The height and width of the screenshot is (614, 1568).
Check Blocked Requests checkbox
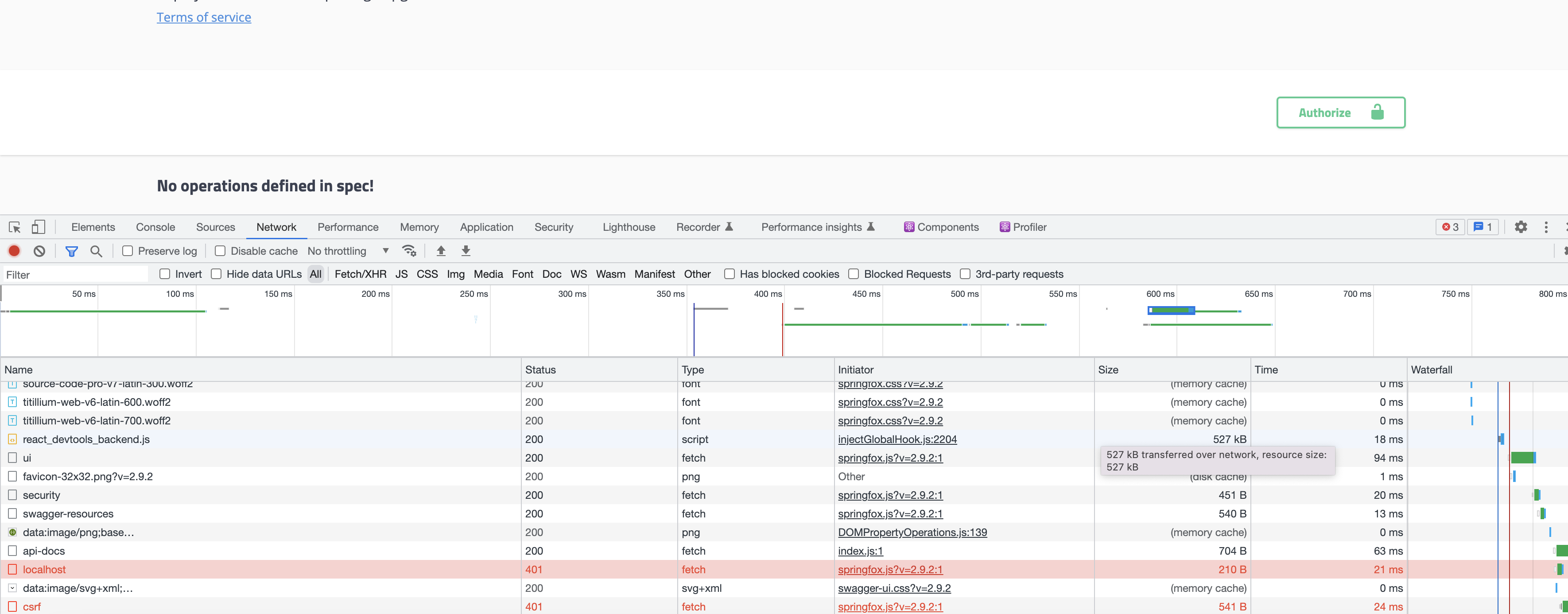coord(854,274)
